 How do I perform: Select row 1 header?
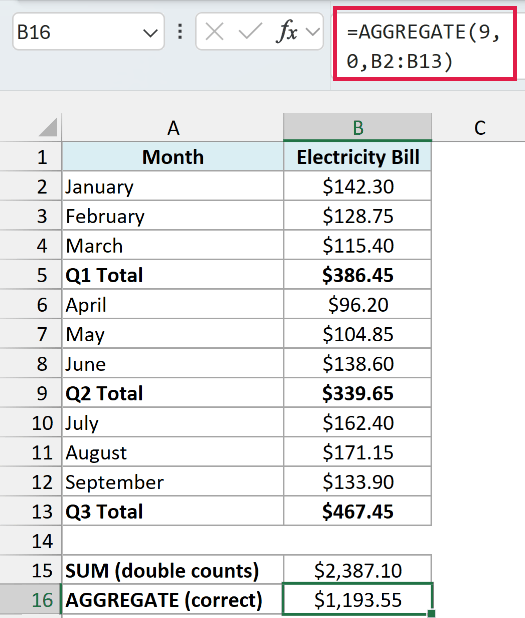coord(31,157)
